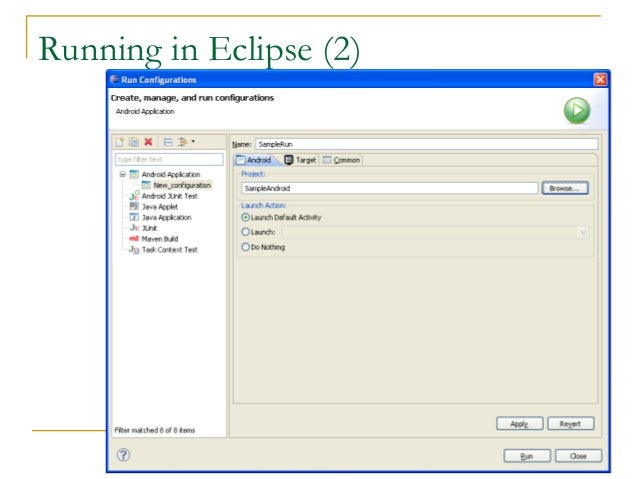Click the New launch configuration icon
The image size is (638, 479).
pos(120,142)
